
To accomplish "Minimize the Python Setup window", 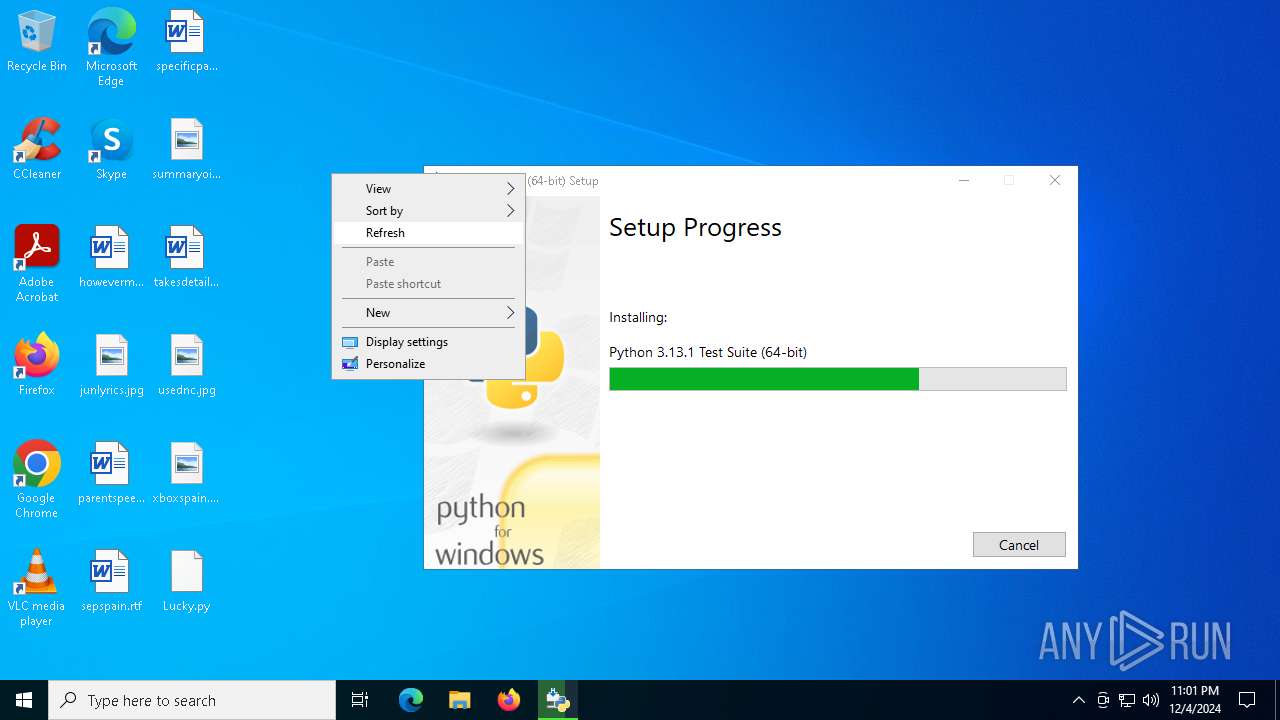I will [964, 180].
